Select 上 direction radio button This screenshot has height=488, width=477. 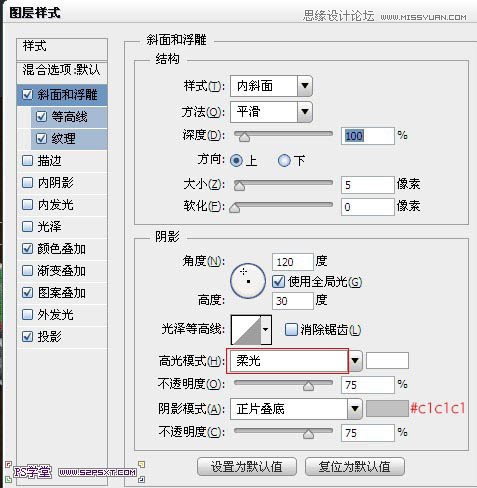(237, 161)
